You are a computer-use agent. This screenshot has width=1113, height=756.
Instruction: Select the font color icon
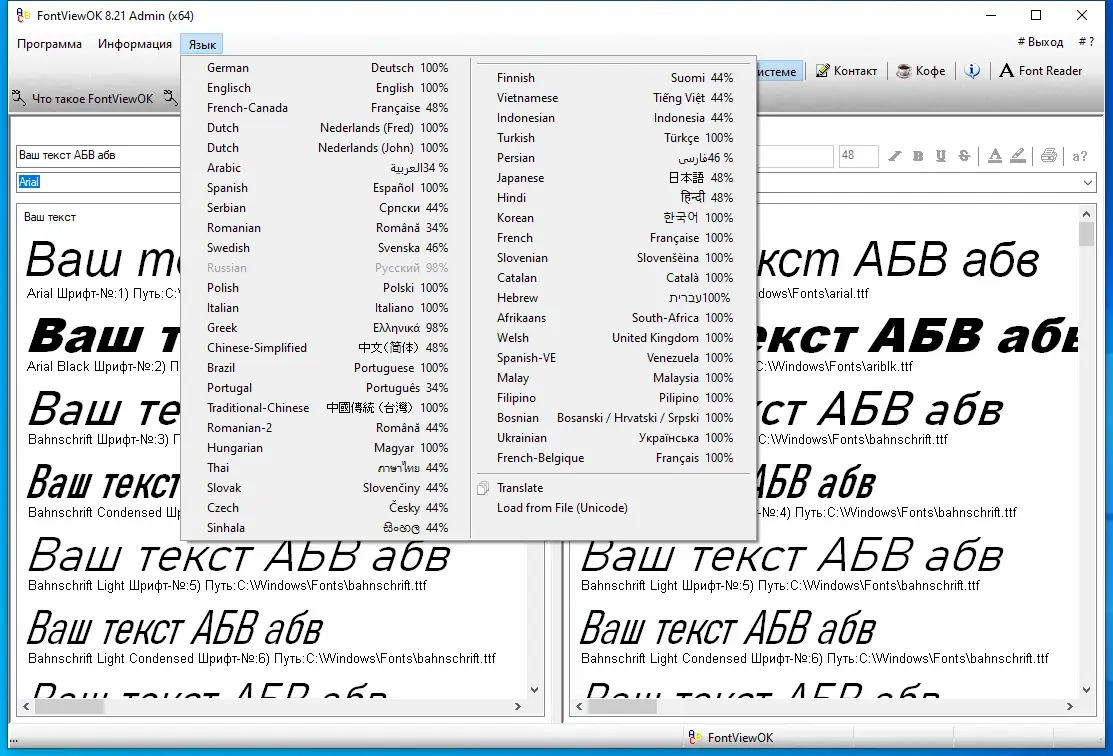click(x=995, y=155)
